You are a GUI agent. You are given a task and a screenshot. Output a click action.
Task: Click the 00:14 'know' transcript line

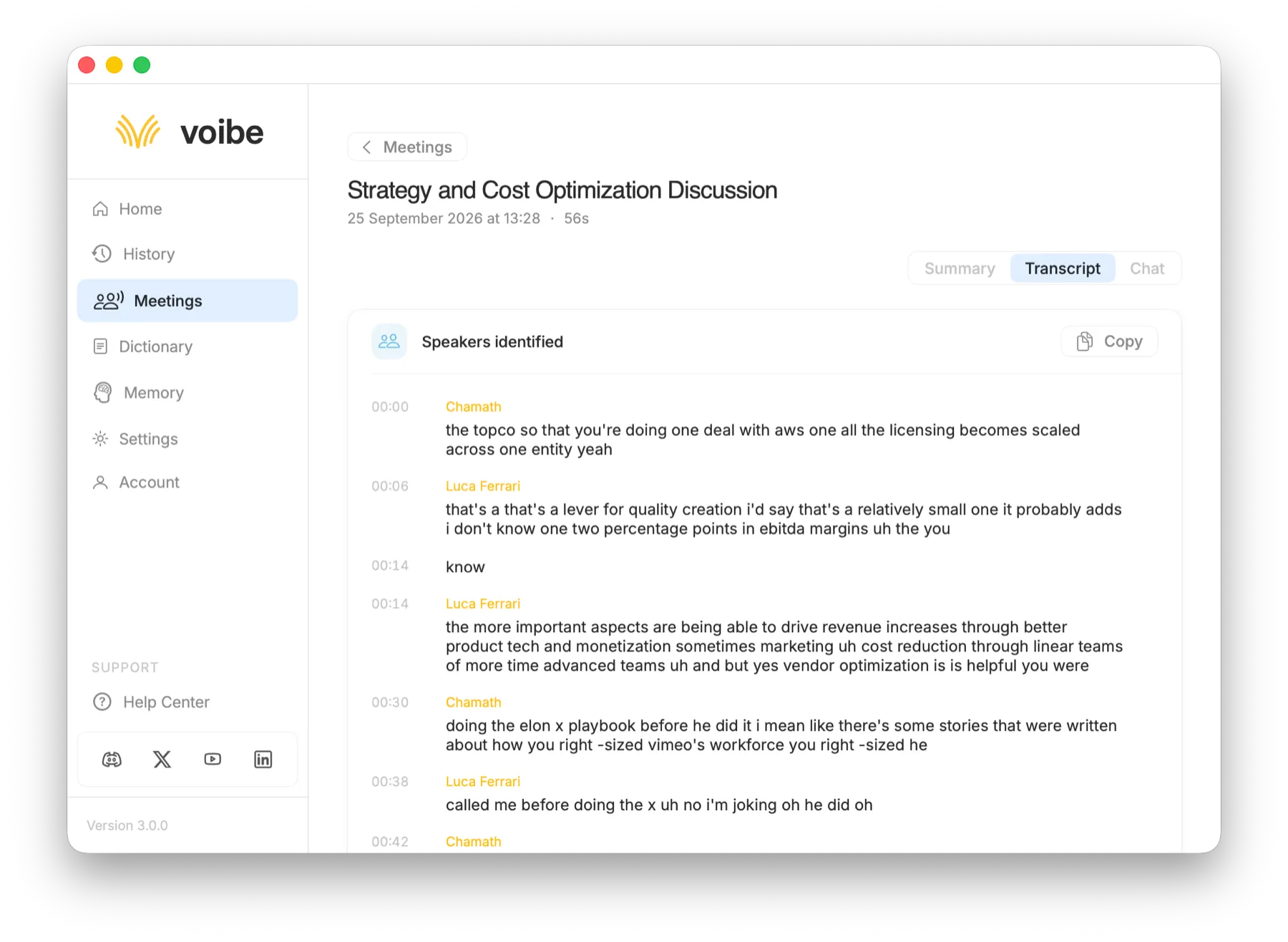(465, 567)
